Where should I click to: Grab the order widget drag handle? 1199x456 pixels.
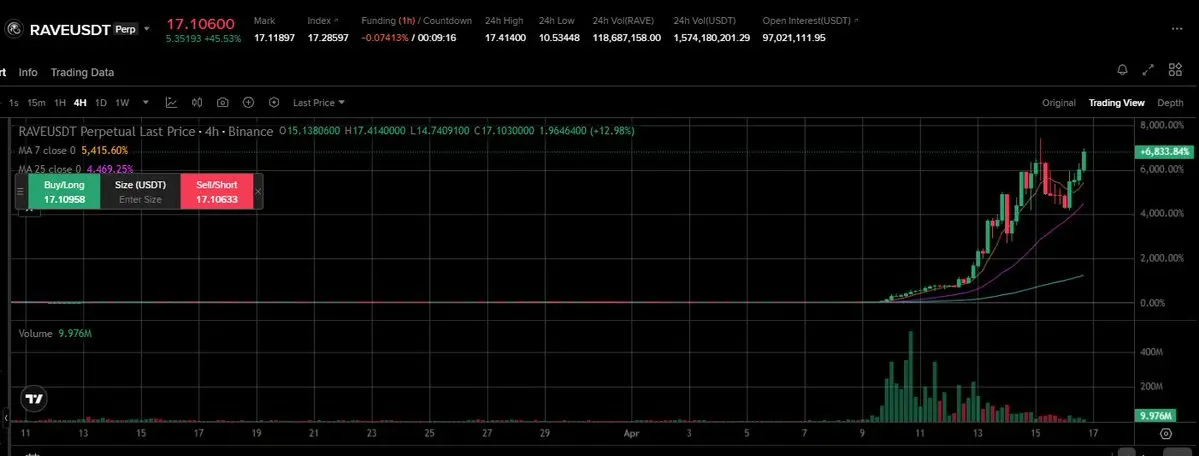pyautogui.click(x=21, y=191)
